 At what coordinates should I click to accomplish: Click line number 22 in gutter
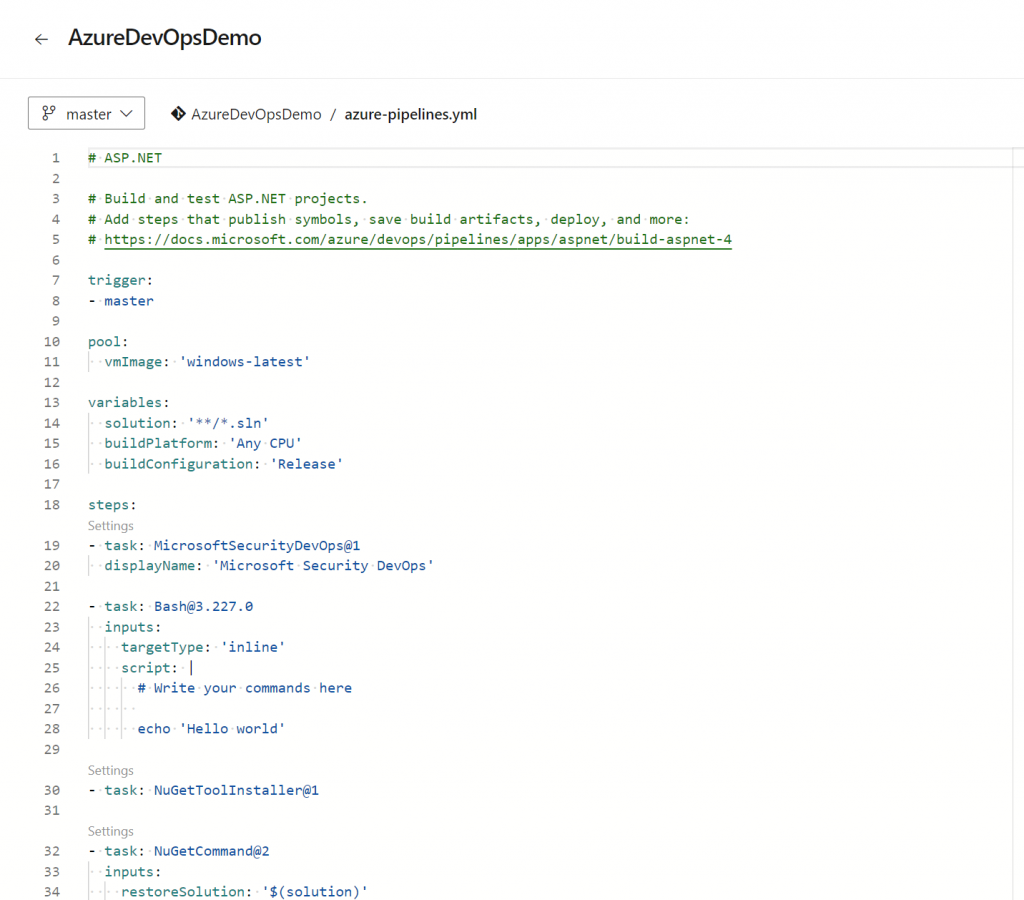tap(52, 607)
